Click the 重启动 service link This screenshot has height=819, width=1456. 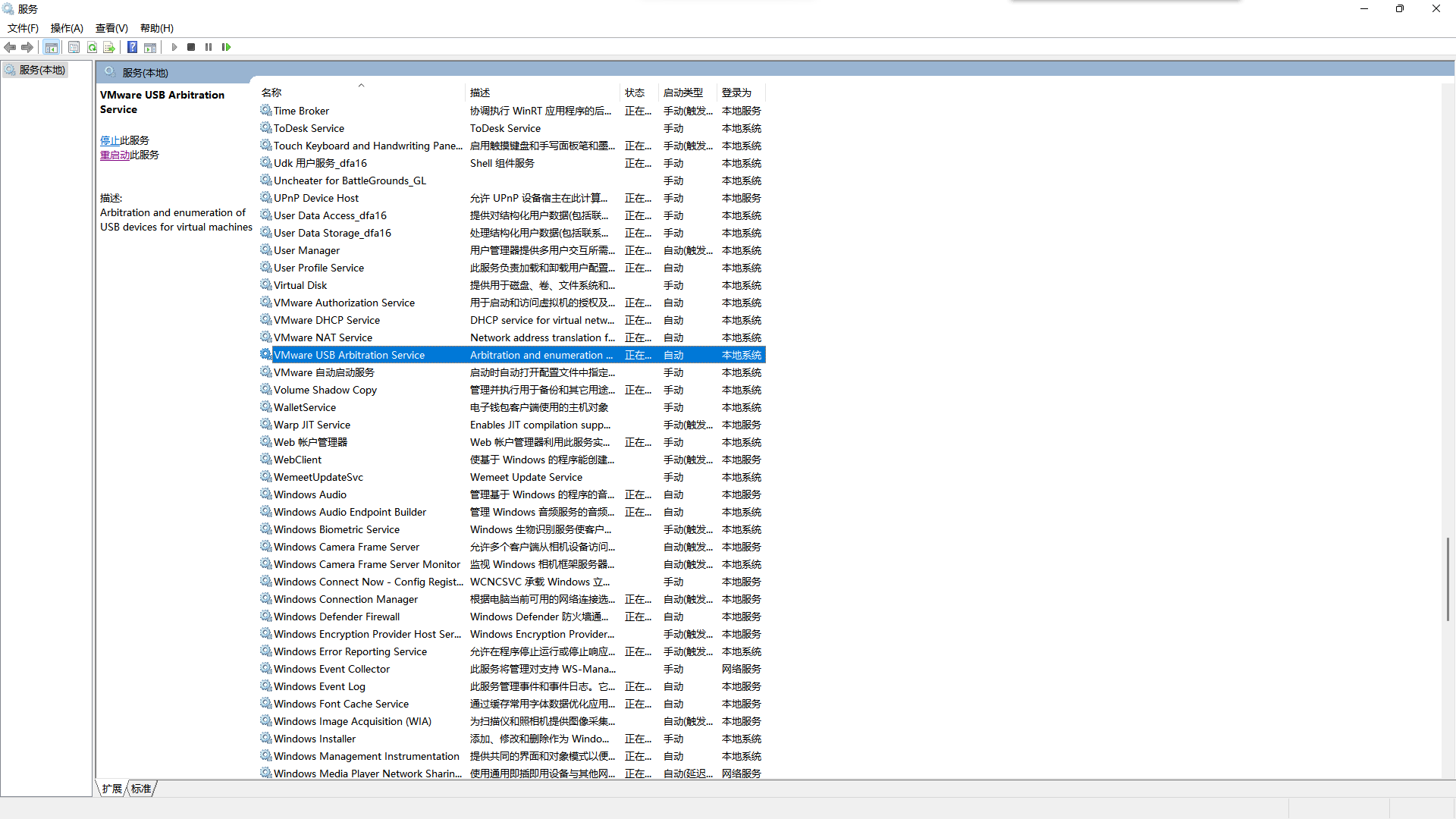tap(115, 155)
